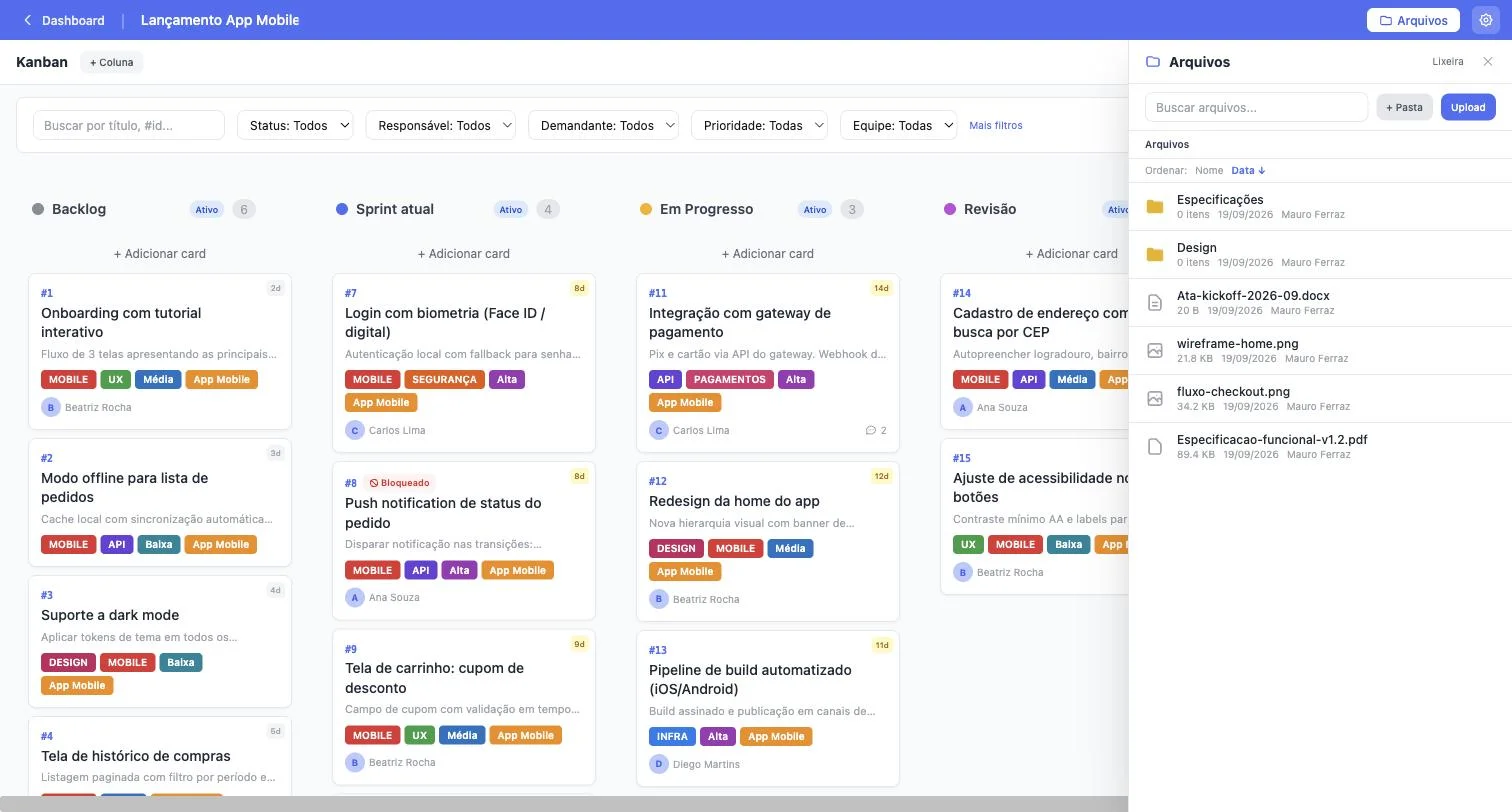Open the Prioridade: Todas dropdown
Viewport: 1512px width, 812px height.
pyautogui.click(x=759, y=125)
